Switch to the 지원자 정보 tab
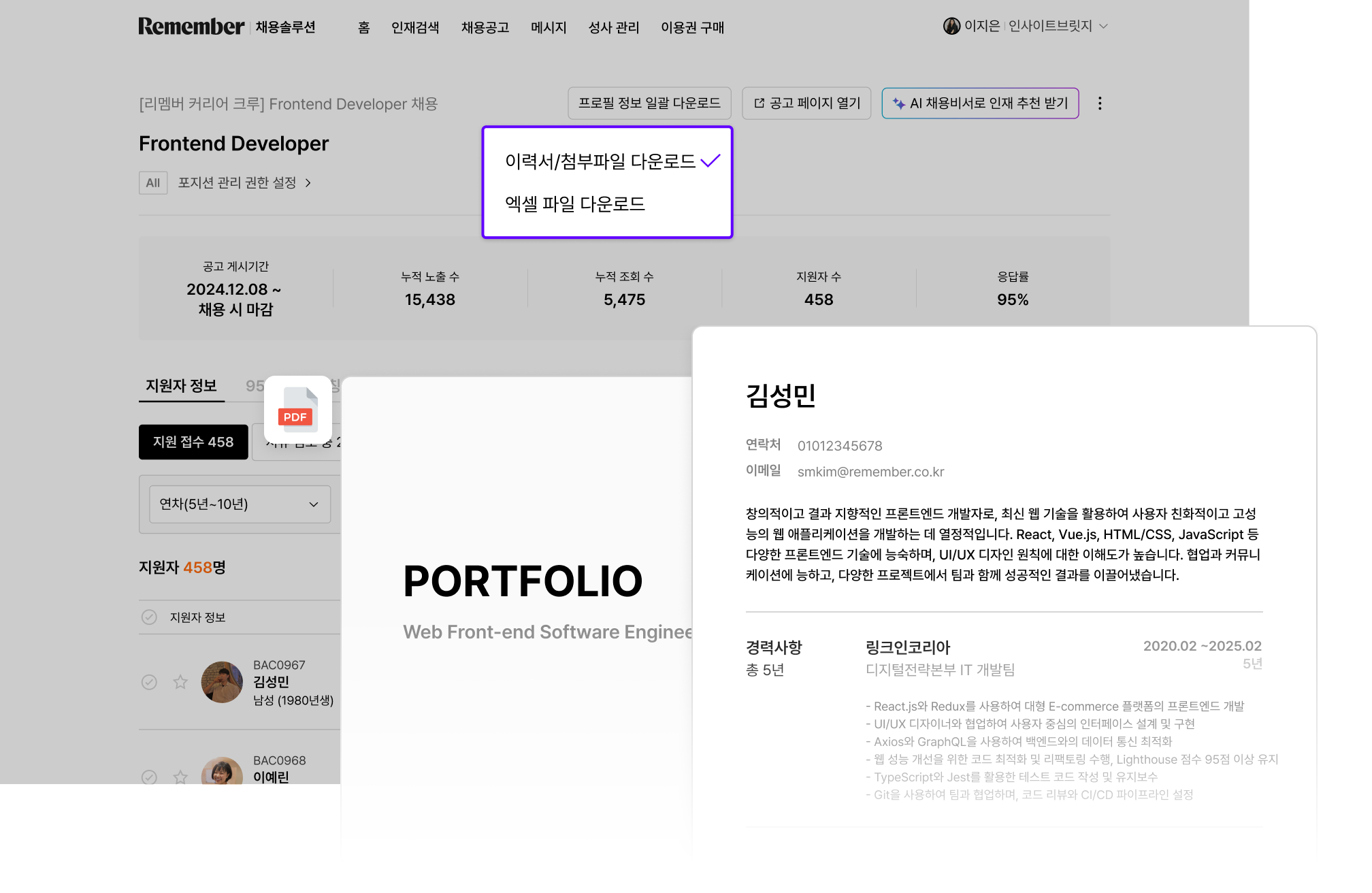Viewport: 1372px width, 893px height. pos(181,385)
